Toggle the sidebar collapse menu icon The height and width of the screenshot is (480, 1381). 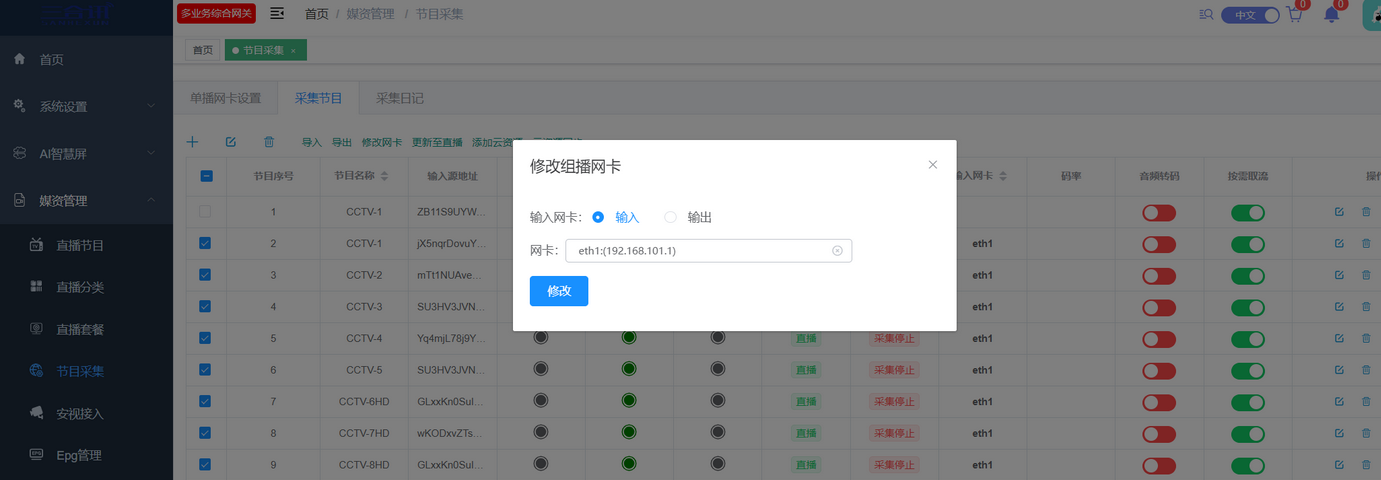(277, 13)
